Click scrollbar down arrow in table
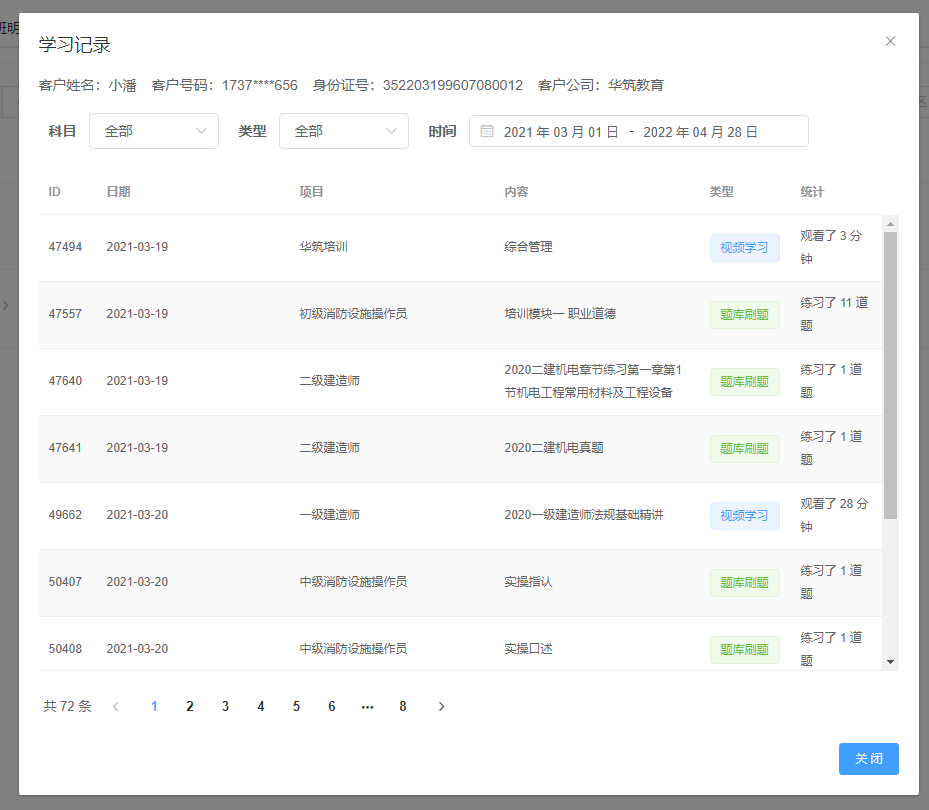The image size is (929, 810). pyautogui.click(x=890, y=661)
